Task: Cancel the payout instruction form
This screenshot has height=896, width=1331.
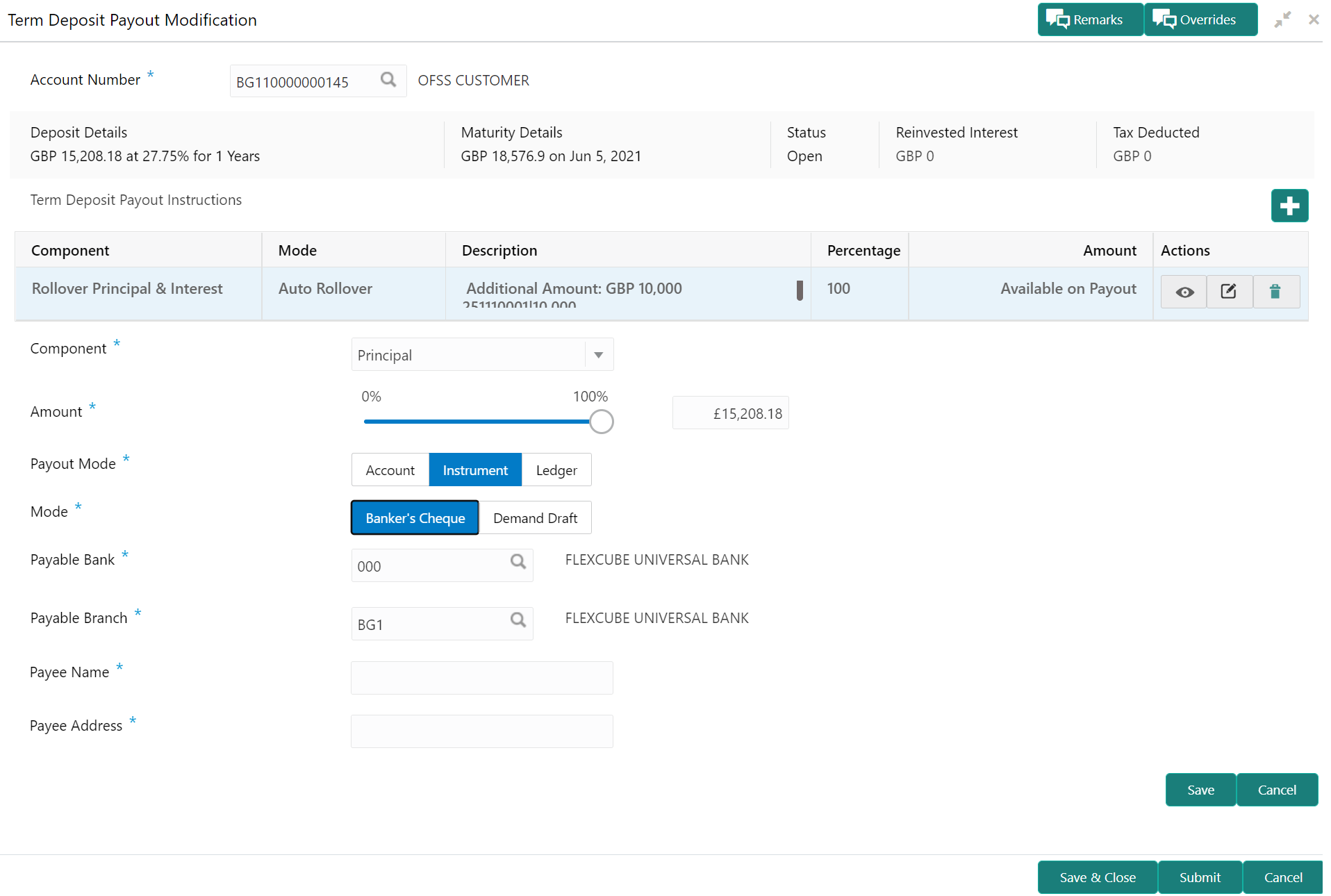Action: [1277, 790]
